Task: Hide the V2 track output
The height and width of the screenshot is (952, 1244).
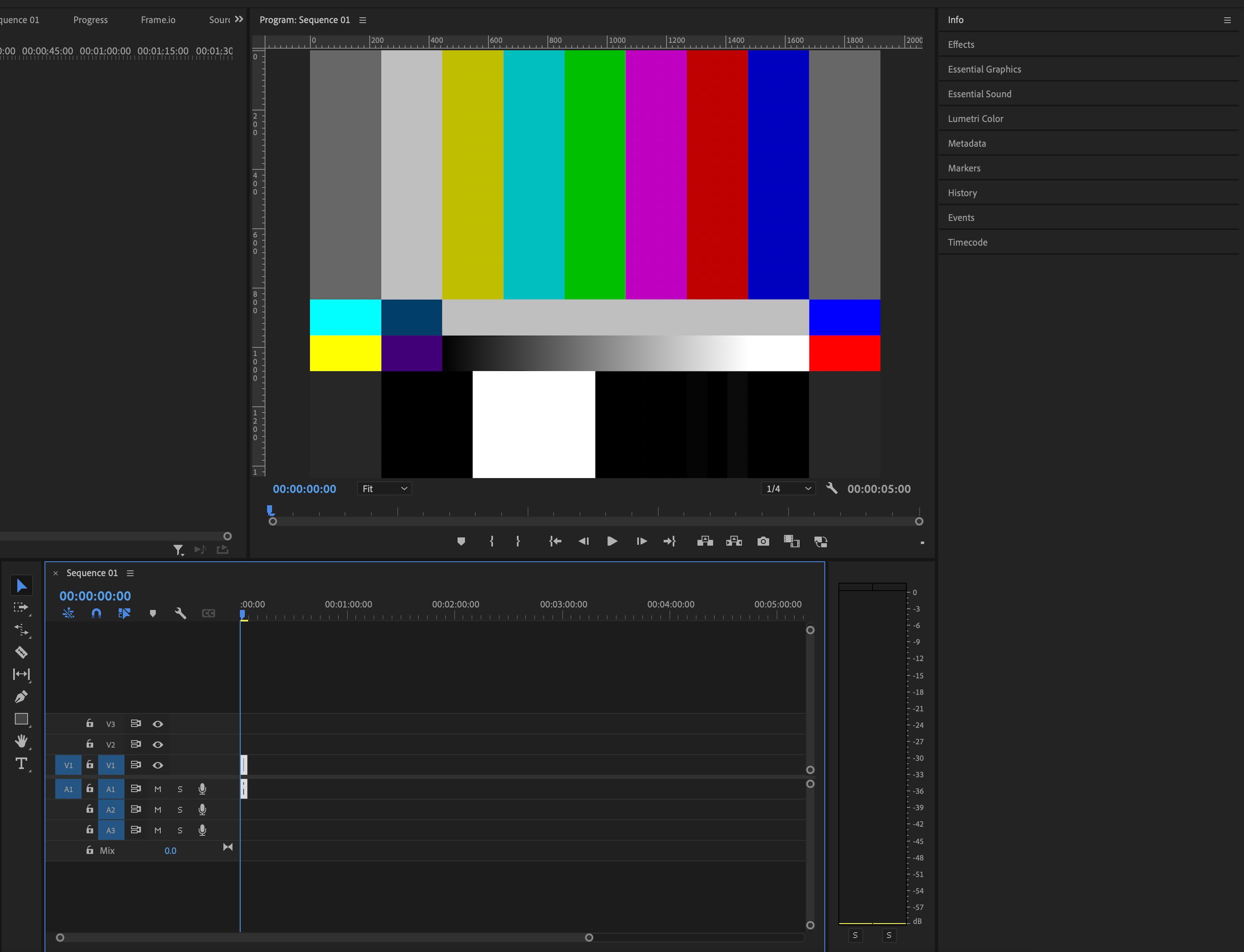Action: (157, 745)
